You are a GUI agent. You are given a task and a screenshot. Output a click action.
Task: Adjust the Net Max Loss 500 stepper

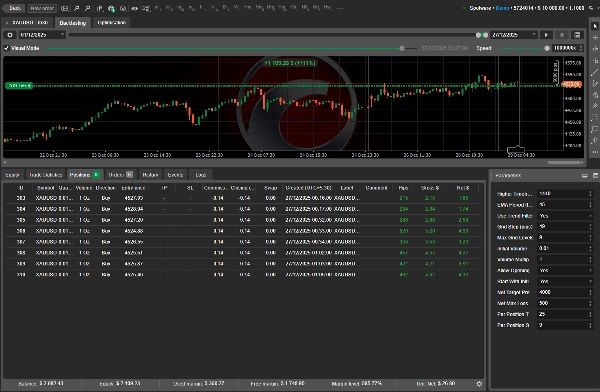click(x=590, y=303)
